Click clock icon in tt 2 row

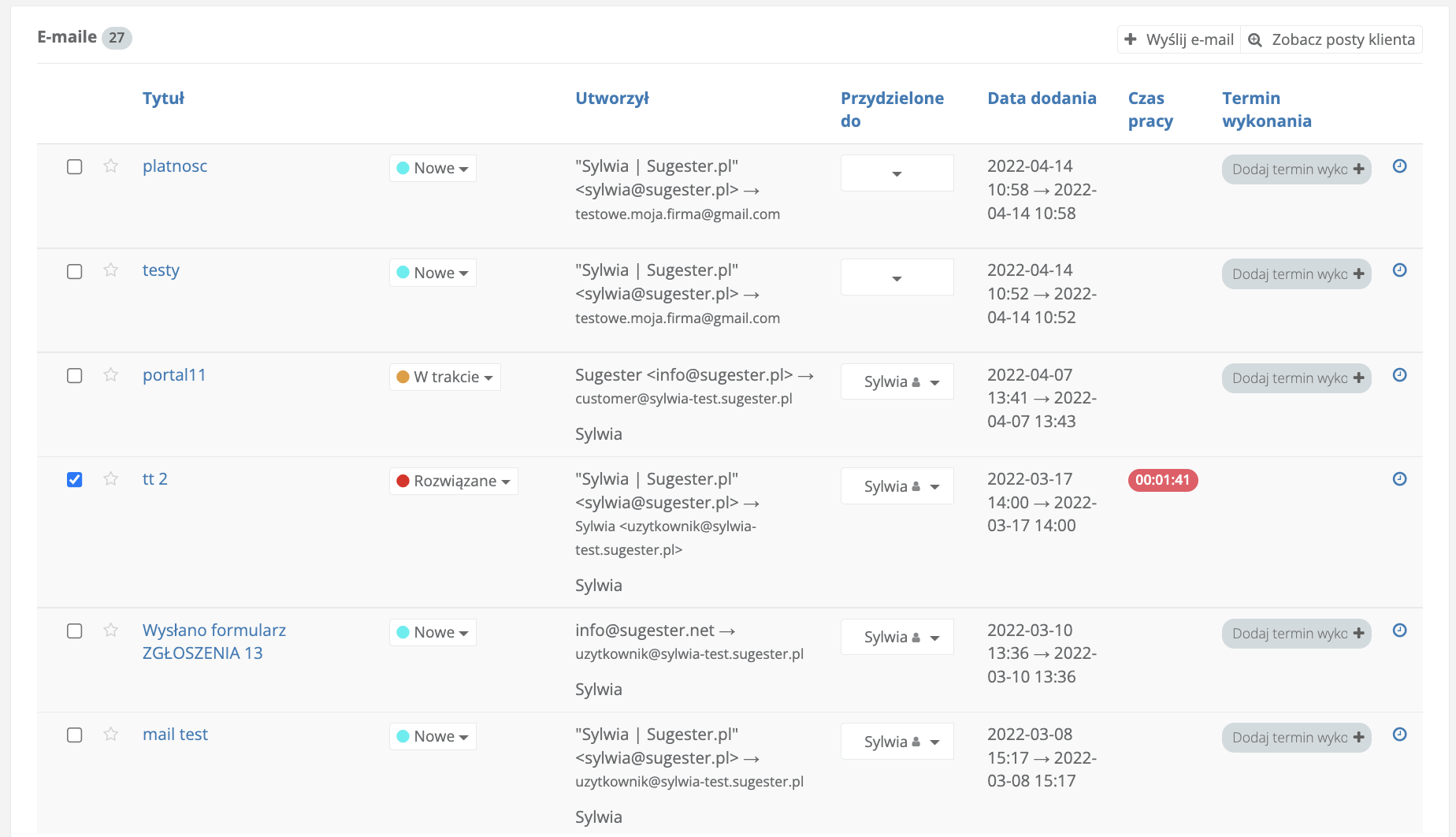[x=1399, y=479]
